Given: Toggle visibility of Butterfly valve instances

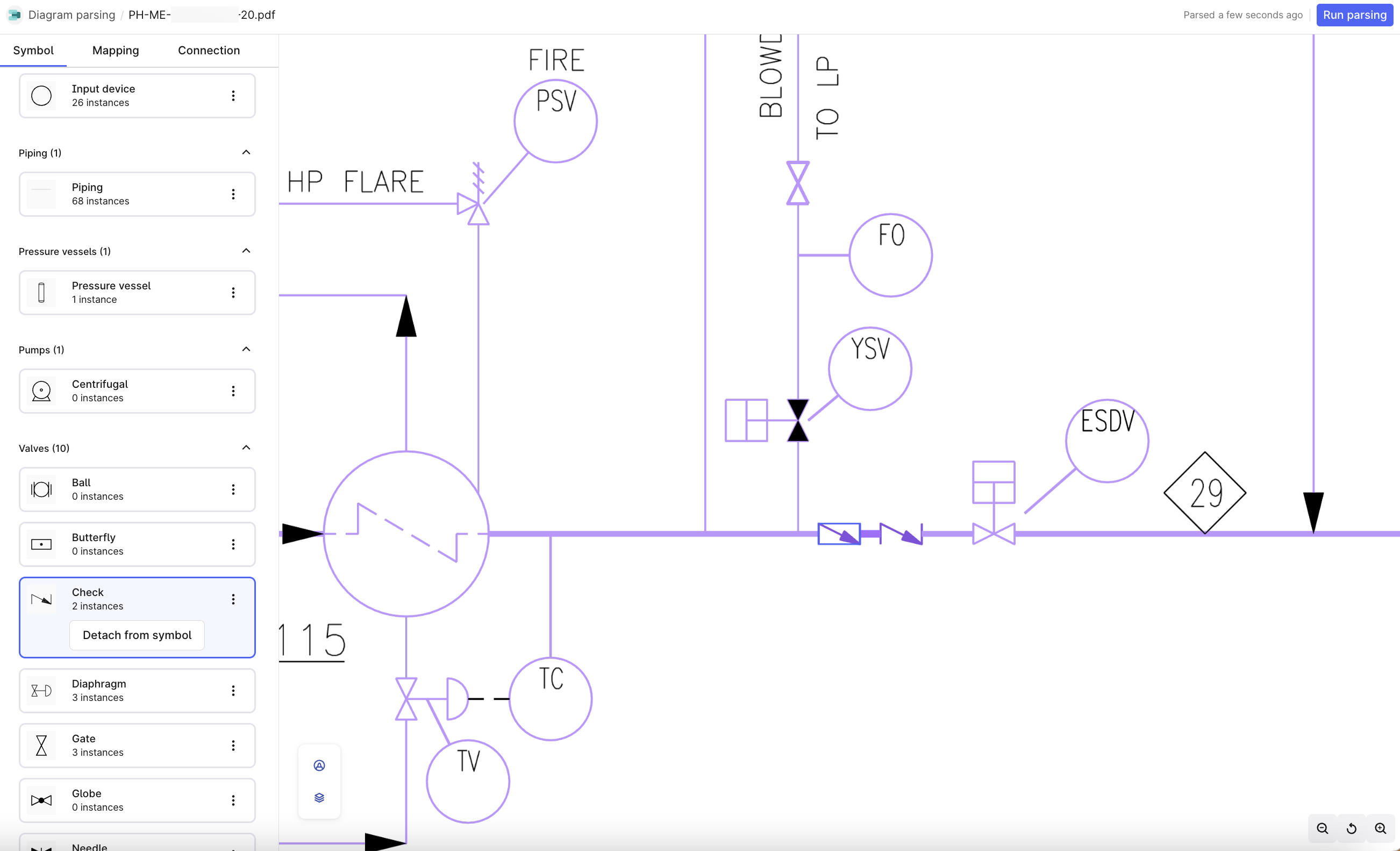Looking at the screenshot, I should [x=232, y=544].
